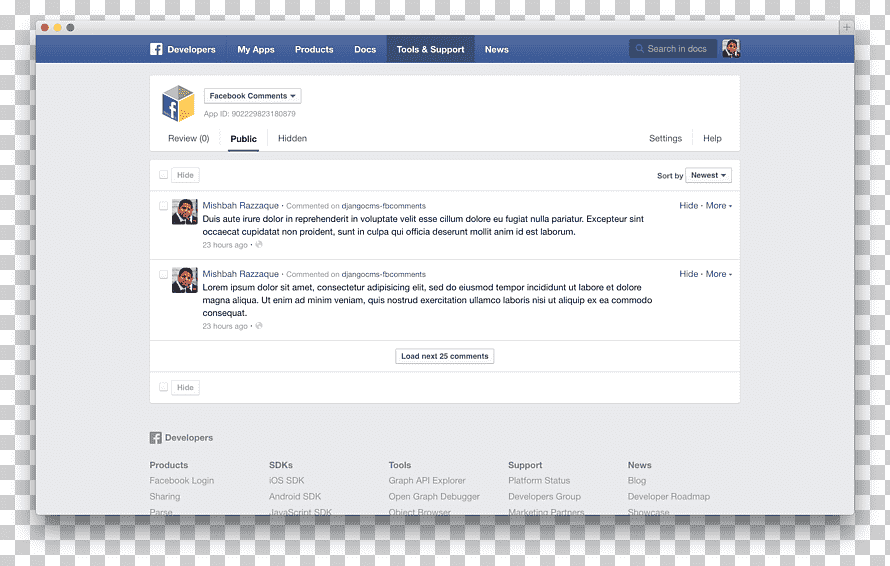
Task: Switch to the Hidden tab
Action: click(x=292, y=139)
